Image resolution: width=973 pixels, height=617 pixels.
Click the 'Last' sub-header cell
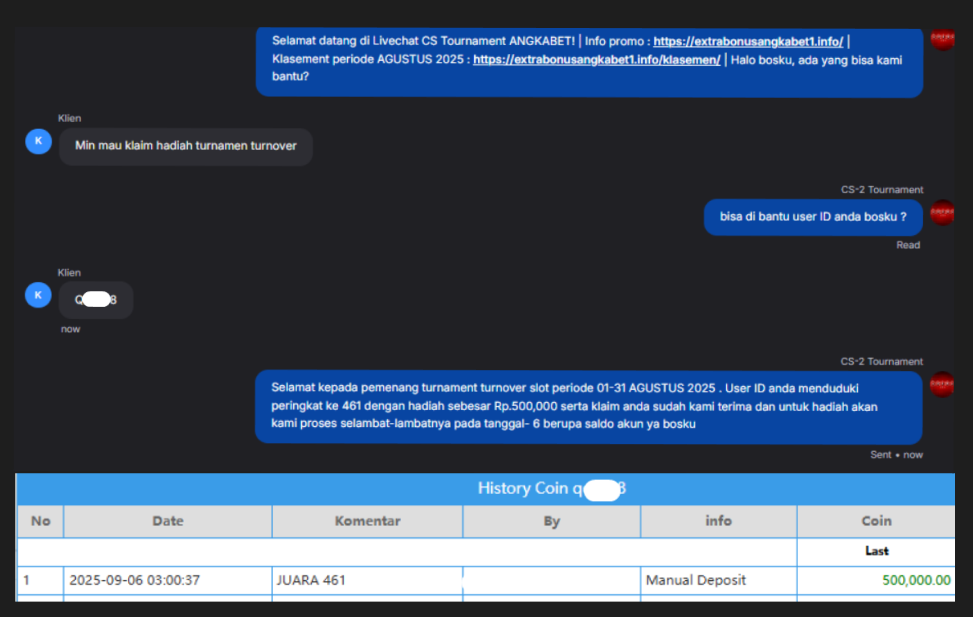[876, 551]
